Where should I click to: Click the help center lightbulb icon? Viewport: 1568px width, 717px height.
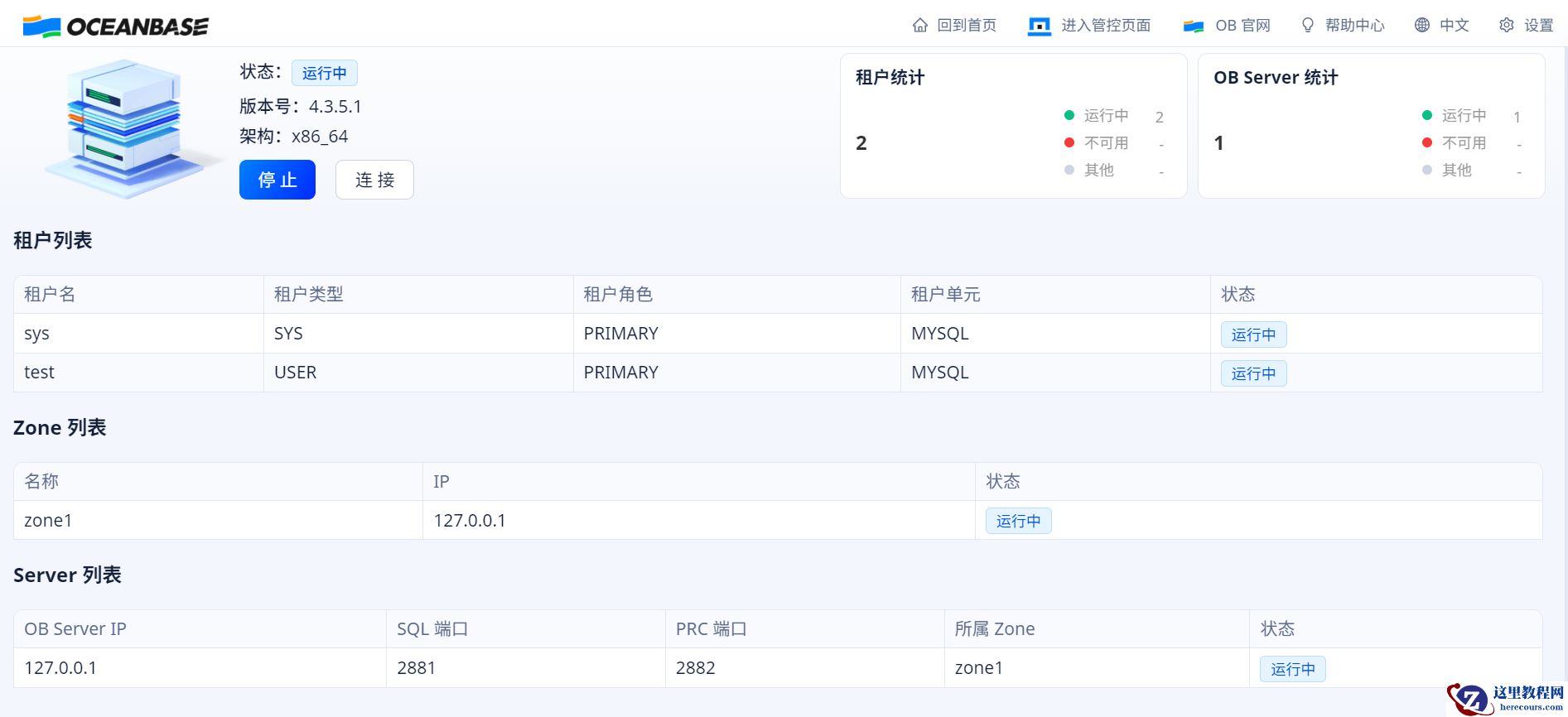click(x=1308, y=26)
